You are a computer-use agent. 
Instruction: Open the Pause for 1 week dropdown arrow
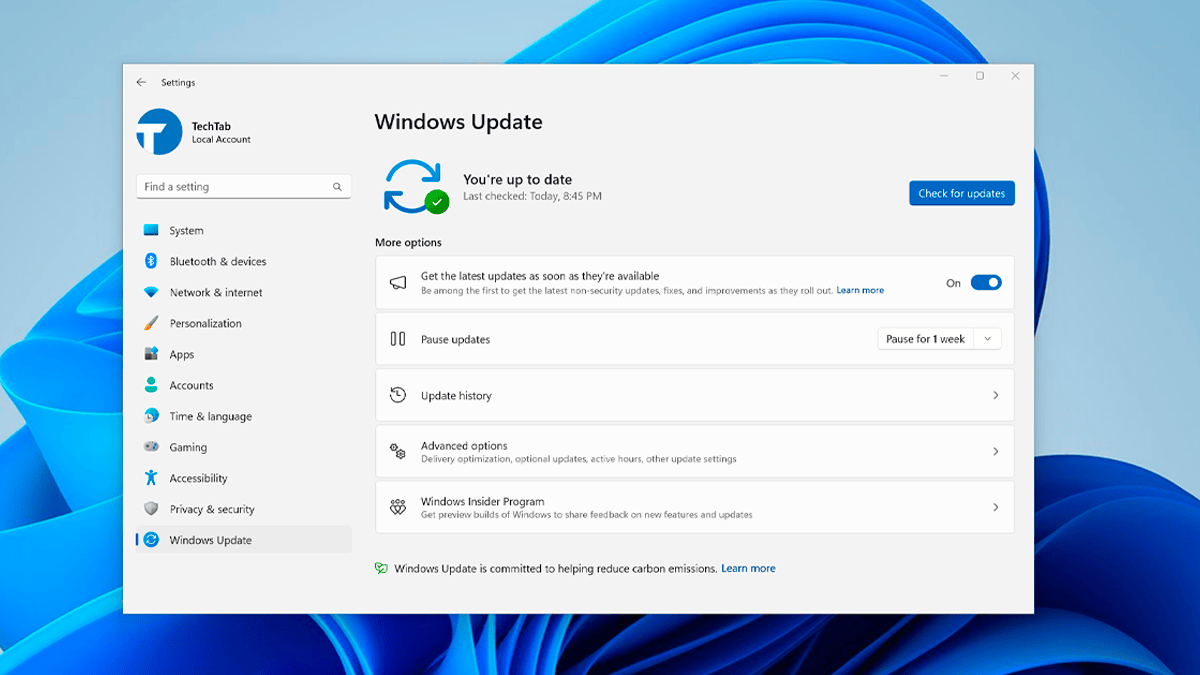click(x=987, y=339)
